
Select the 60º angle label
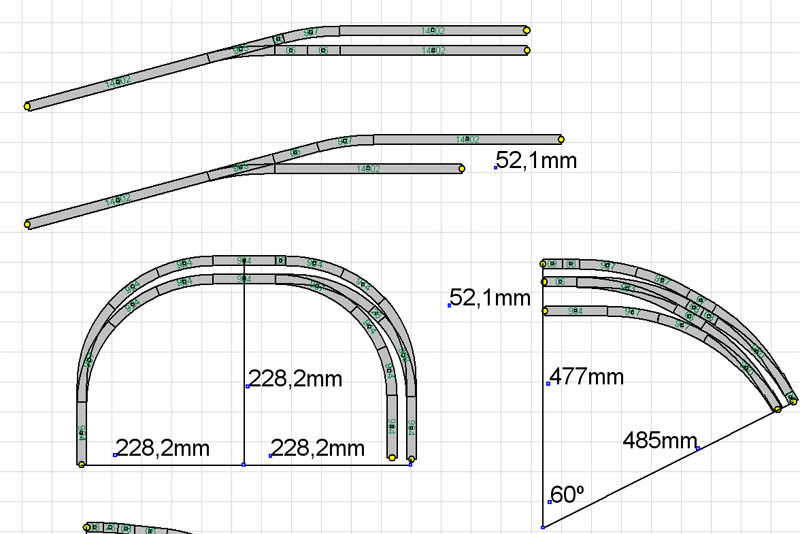[567, 494]
